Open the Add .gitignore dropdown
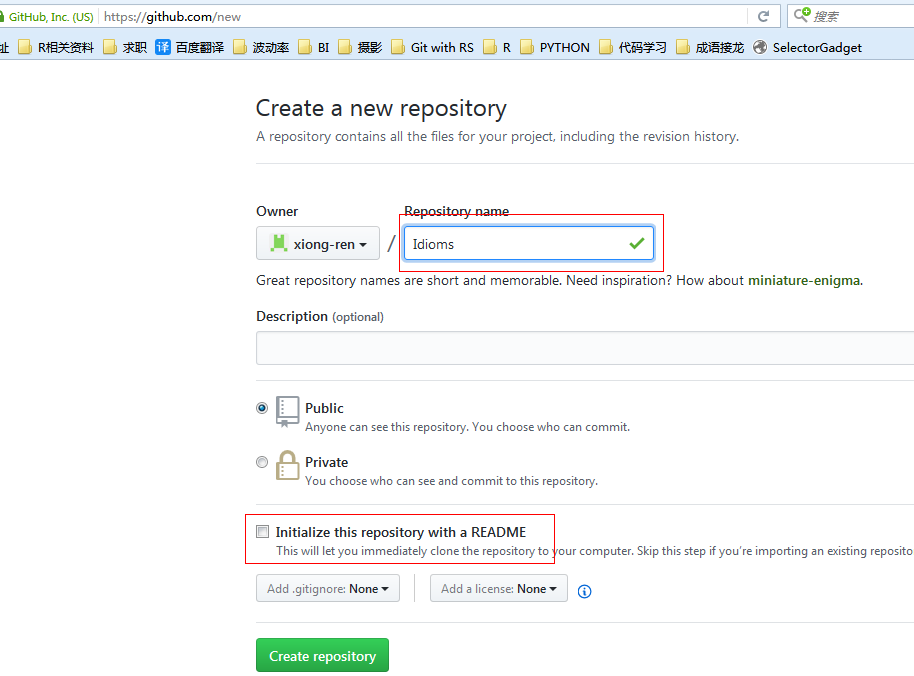This screenshot has width=914, height=676. click(327, 588)
